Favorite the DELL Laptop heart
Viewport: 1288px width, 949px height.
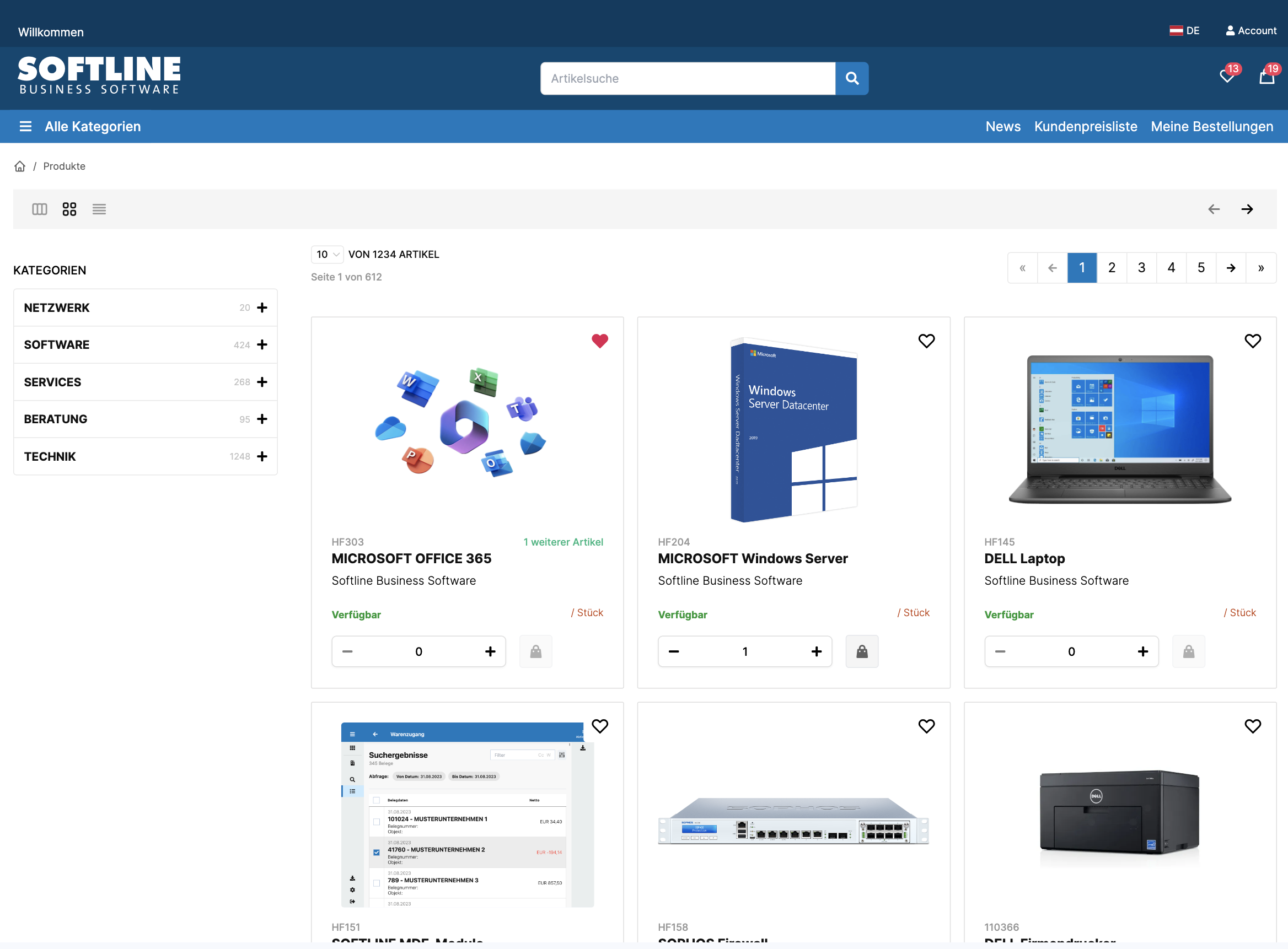click(x=1252, y=341)
